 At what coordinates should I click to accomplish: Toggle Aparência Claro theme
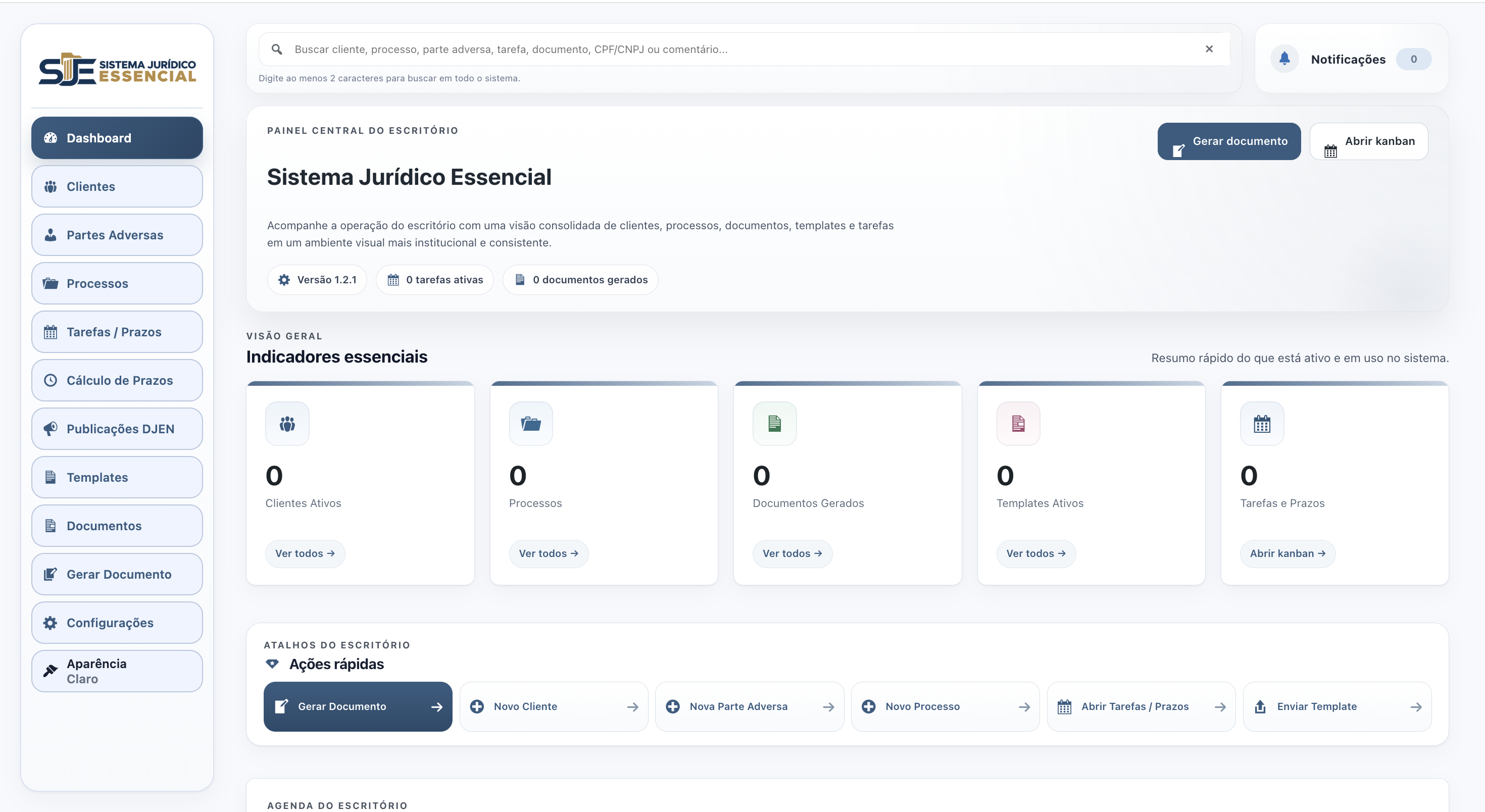[x=117, y=671]
